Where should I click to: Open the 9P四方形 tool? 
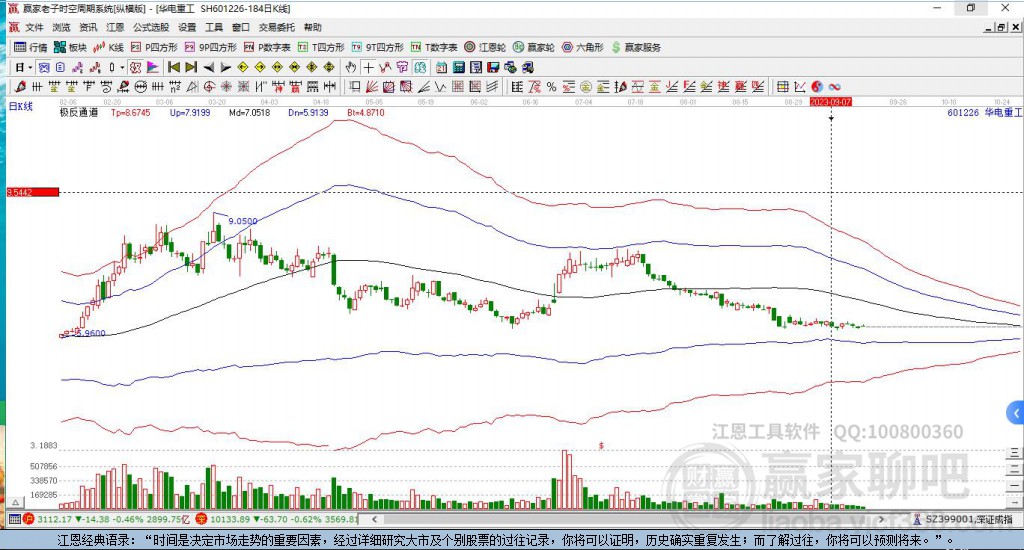coord(210,47)
